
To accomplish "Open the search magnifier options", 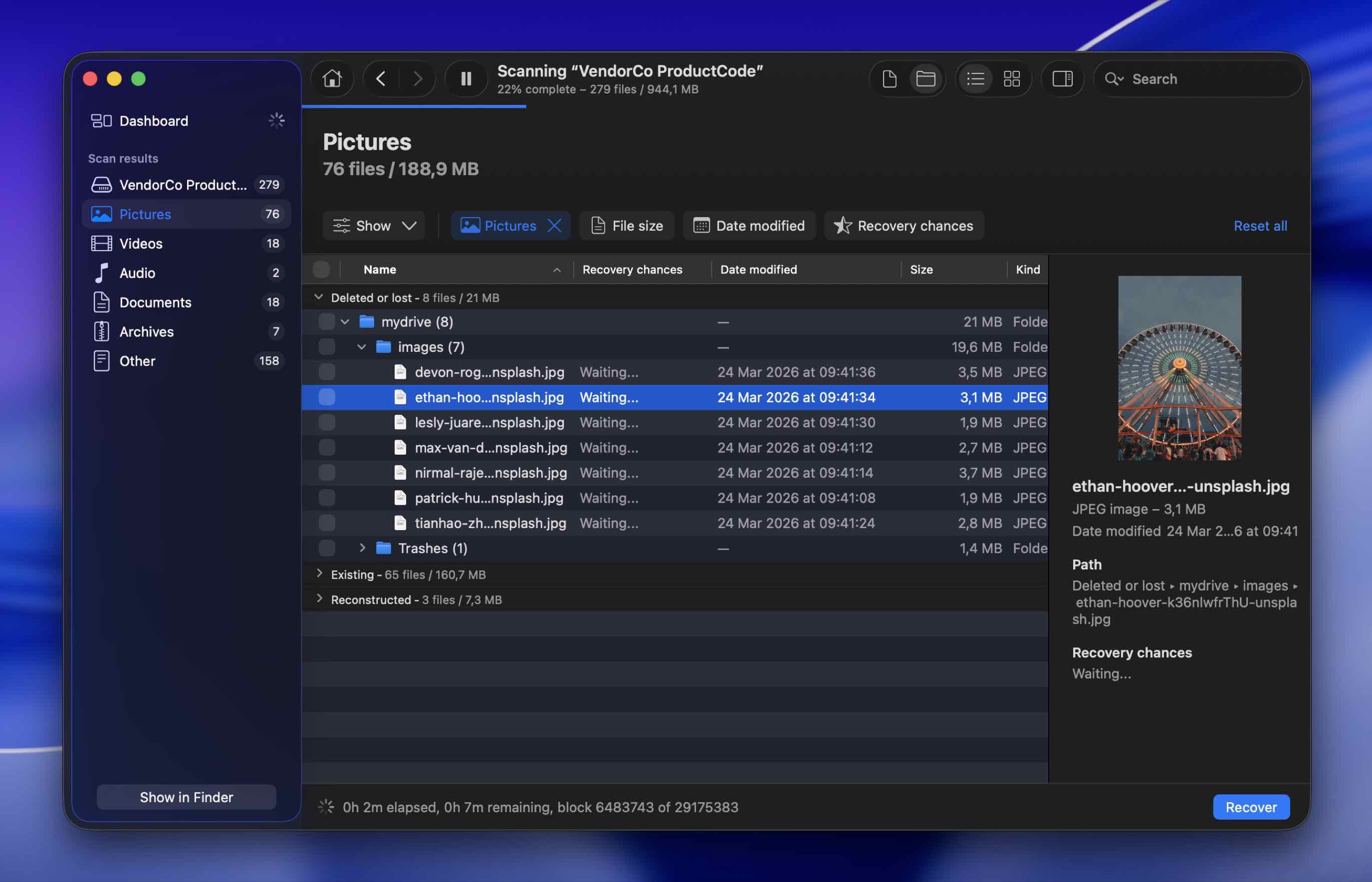I will click(1114, 78).
